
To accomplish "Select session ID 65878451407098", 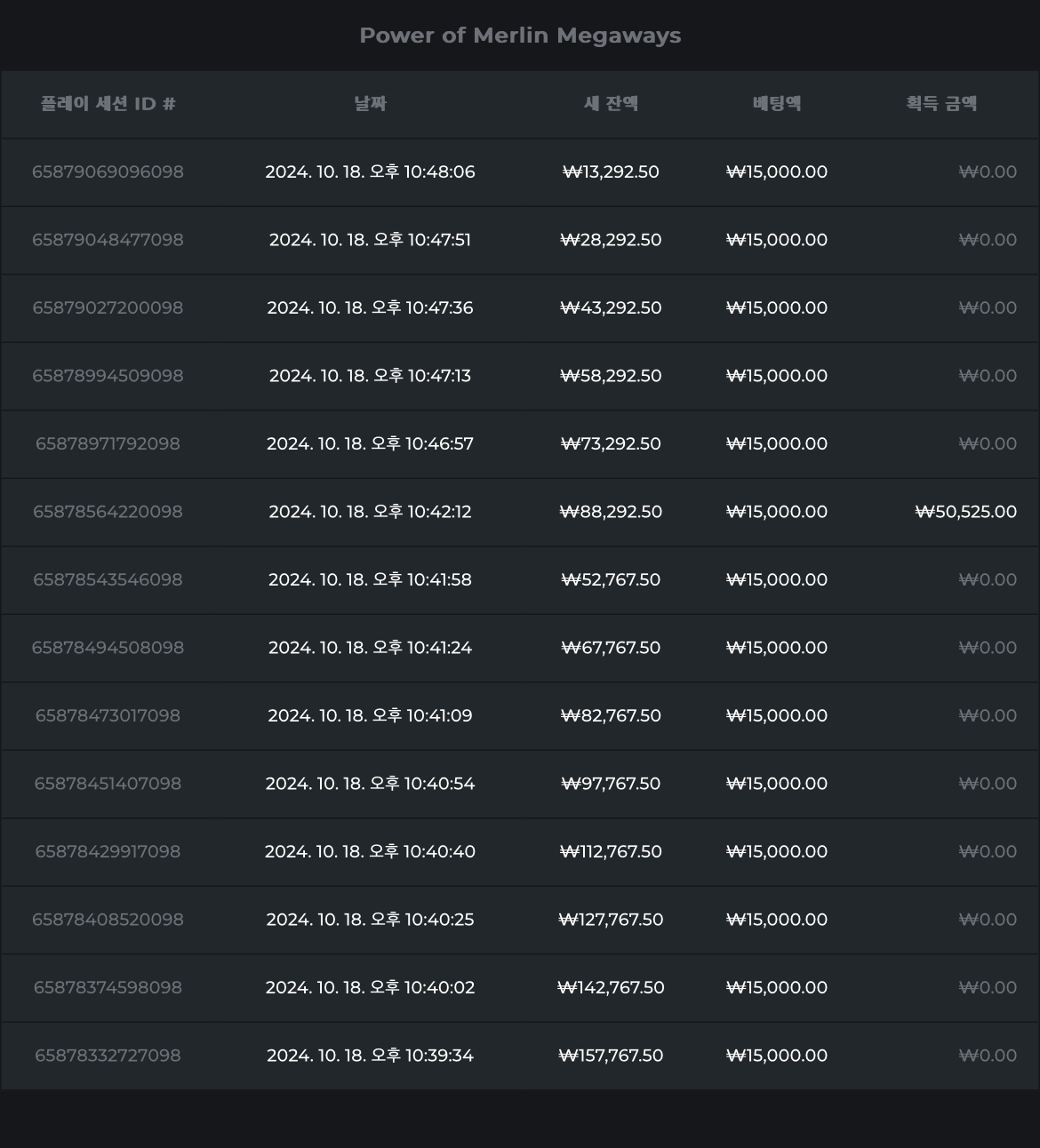I will click(108, 784).
